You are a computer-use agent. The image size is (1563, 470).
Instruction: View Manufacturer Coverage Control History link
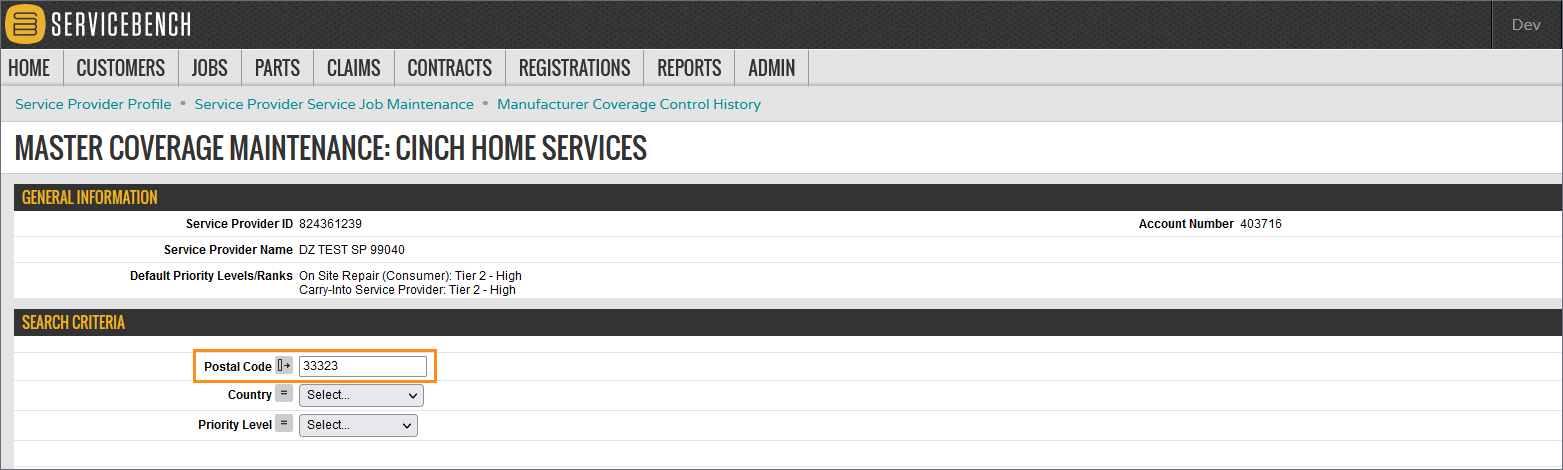pos(629,104)
